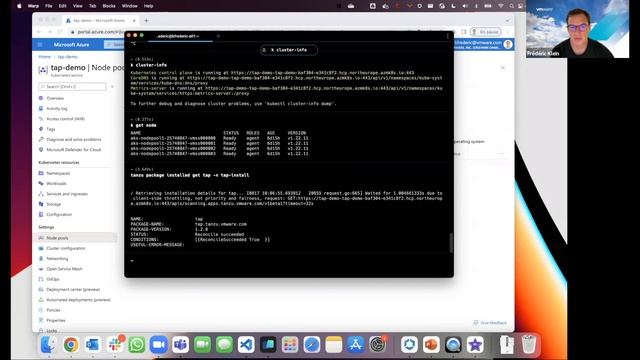Focus the Azure resource menu search box
The height and width of the screenshot is (360, 640).
tap(72, 87)
